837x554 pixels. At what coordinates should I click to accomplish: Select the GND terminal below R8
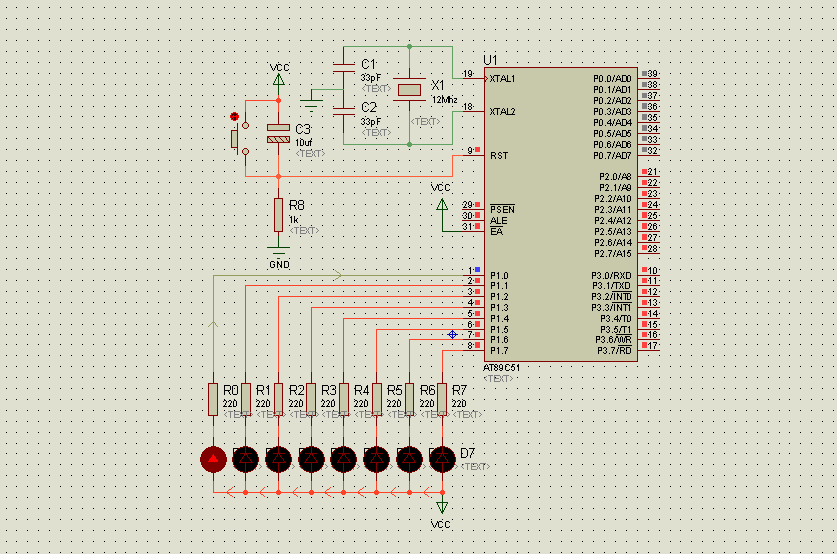[279, 250]
